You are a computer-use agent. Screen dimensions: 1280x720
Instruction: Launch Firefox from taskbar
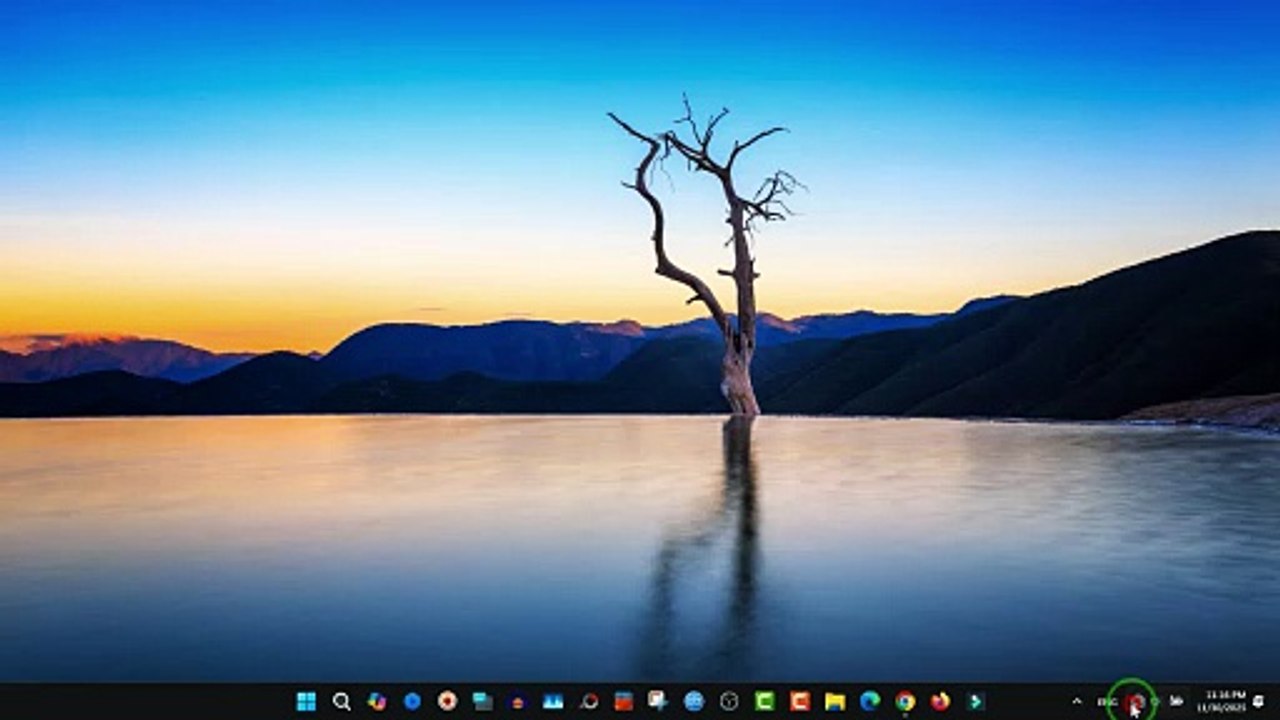[x=940, y=701]
